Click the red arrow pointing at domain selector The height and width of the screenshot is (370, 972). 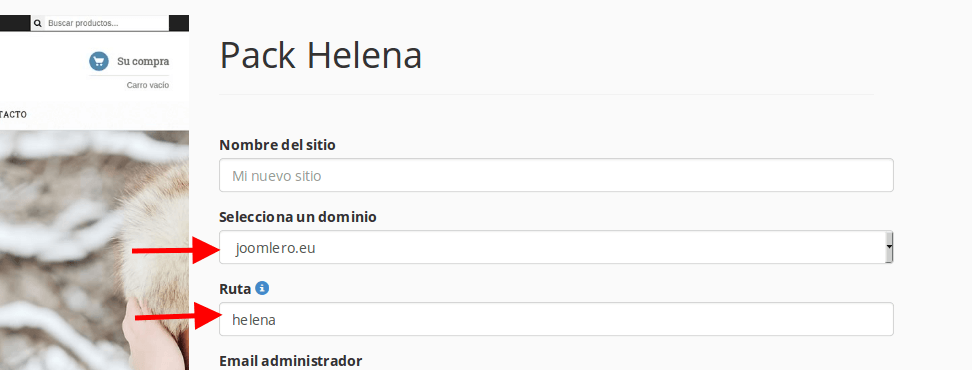click(175, 250)
